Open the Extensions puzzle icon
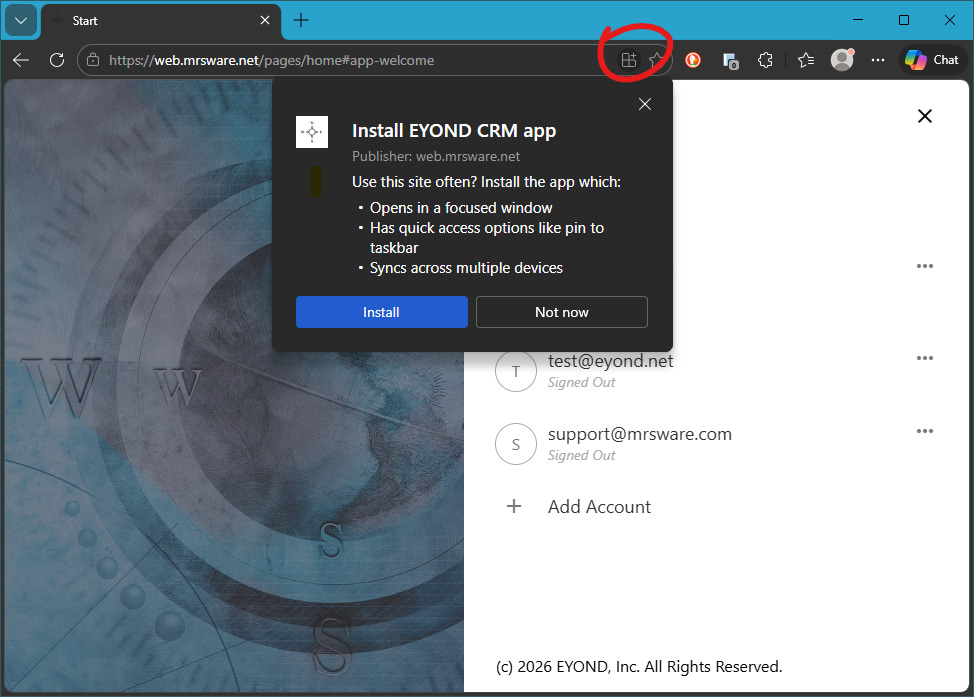This screenshot has height=697, width=974. tap(765, 60)
